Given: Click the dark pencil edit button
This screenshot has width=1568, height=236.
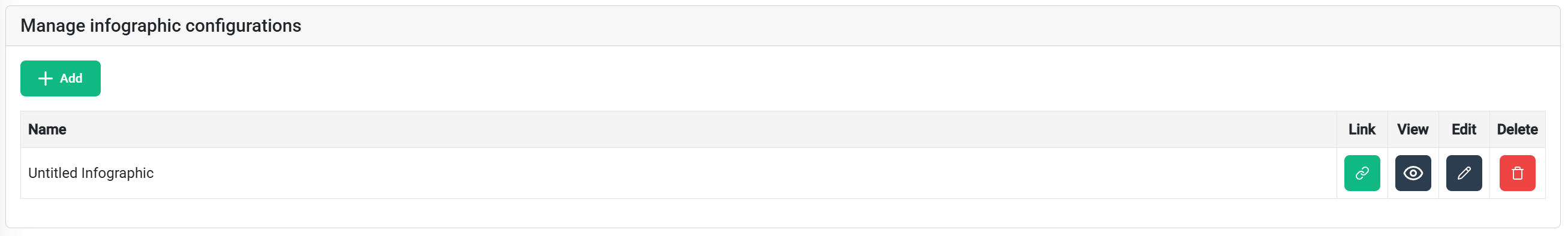Looking at the screenshot, I should (1464, 173).
